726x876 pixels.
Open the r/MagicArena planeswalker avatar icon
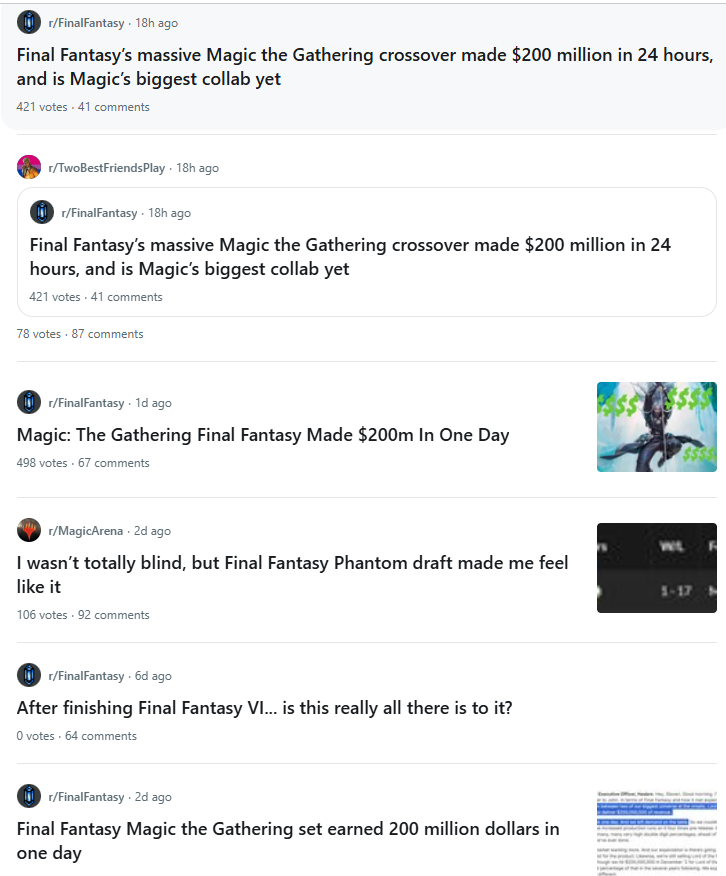[x=29, y=530]
